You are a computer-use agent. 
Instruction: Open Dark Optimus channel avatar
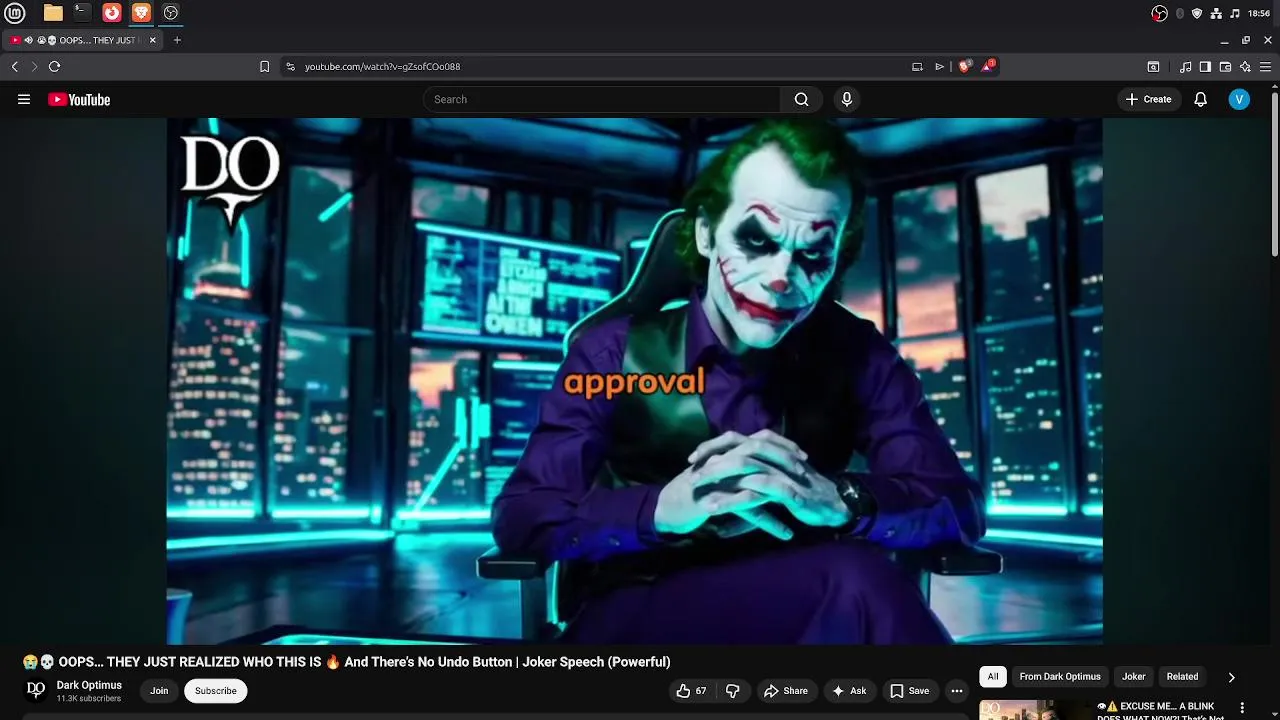(x=36, y=690)
